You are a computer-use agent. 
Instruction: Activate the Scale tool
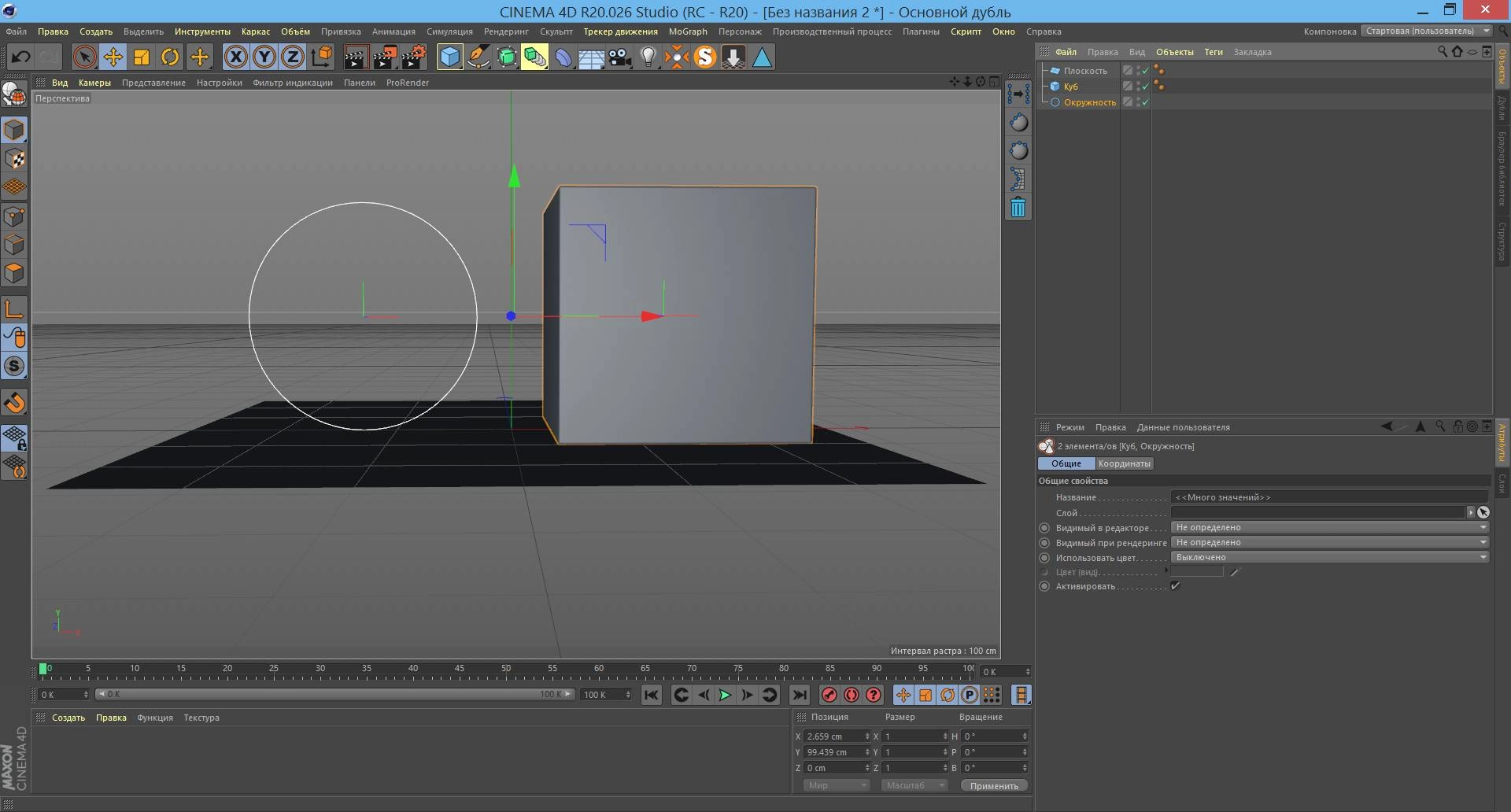[x=142, y=57]
